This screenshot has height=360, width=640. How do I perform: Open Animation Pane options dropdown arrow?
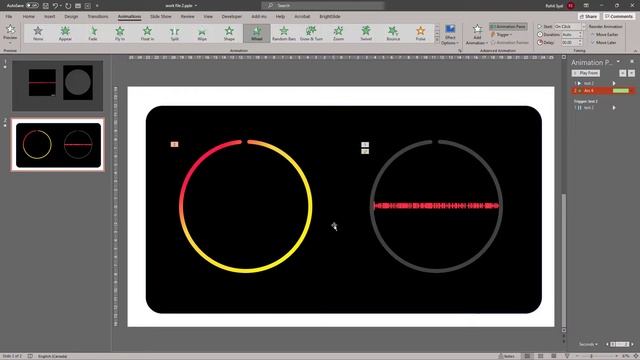tap(618, 62)
